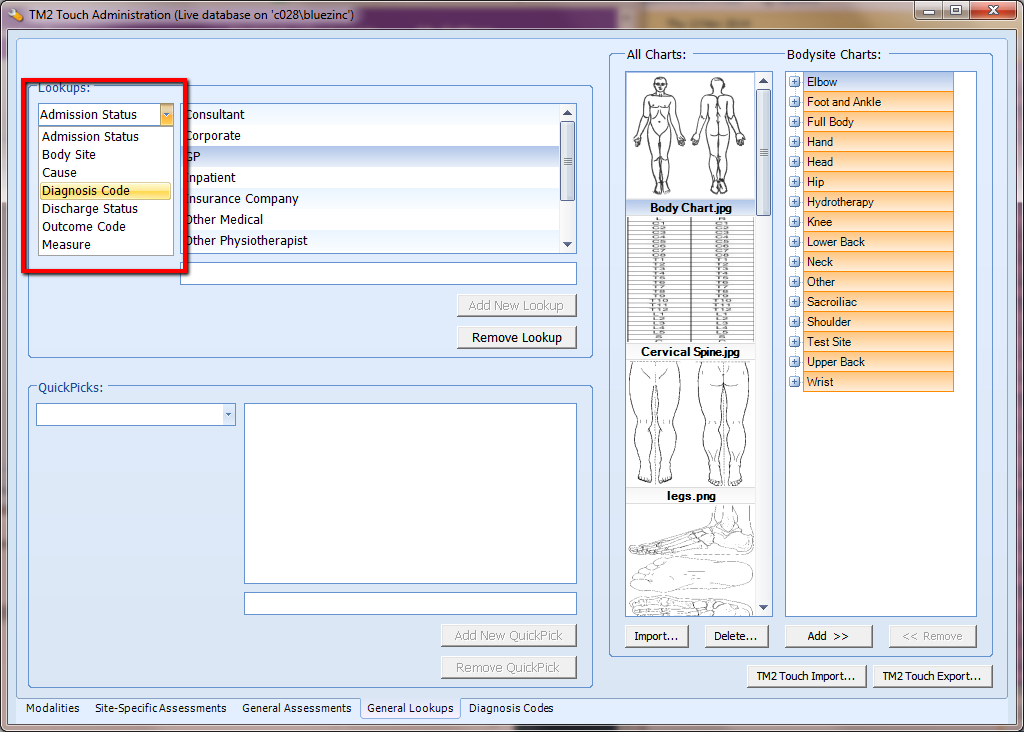Open Site-Specific Assessments tab
The height and width of the screenshot is (732, 1024).
[x=161, y=708]
